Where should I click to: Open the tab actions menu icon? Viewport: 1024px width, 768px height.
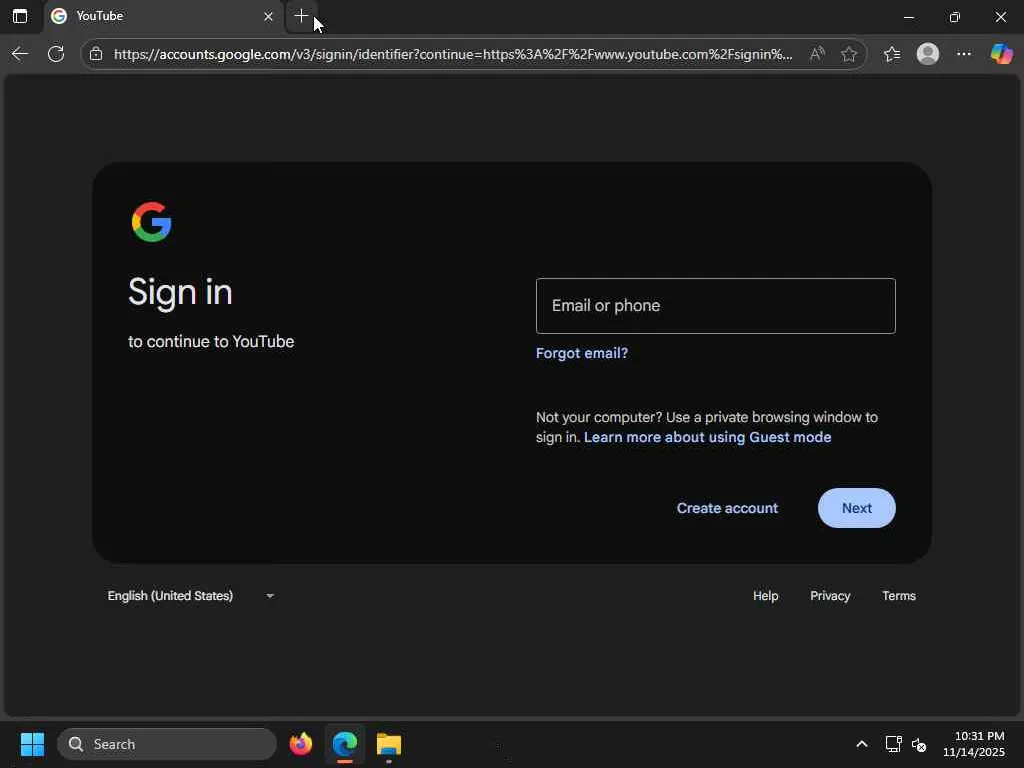[x=20, y=16]
